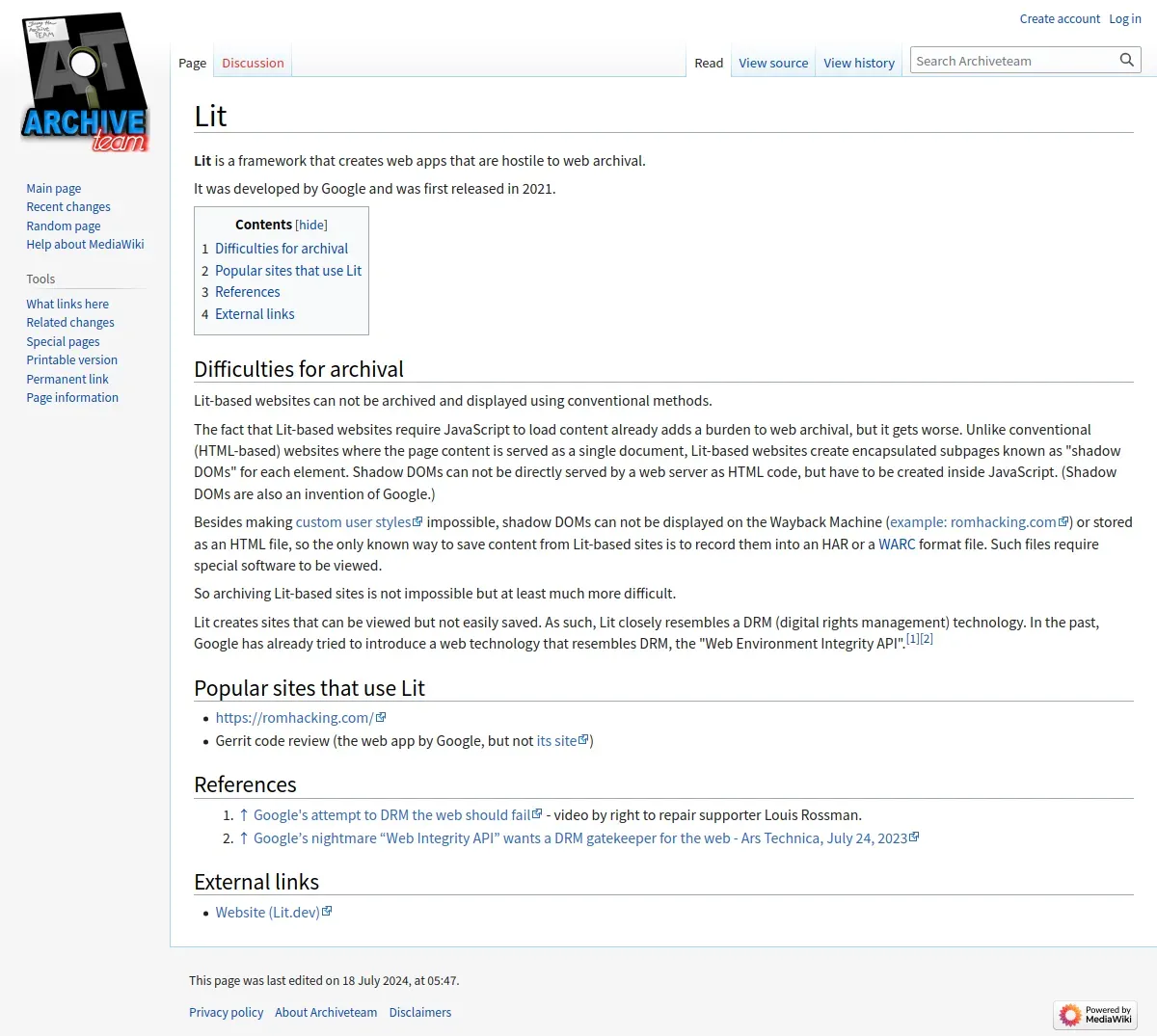The image size is (1157, 1036).
Task: Jump to External links in contents
Action: (255, 314)
